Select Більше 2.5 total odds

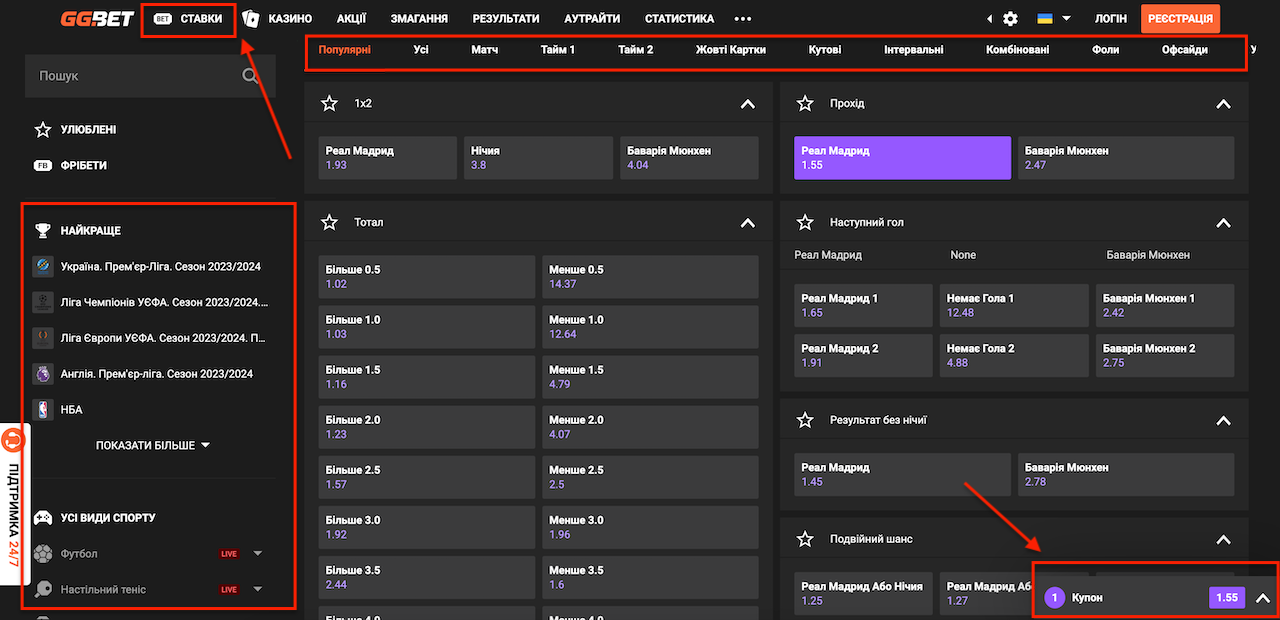click(x=427, y=477)
